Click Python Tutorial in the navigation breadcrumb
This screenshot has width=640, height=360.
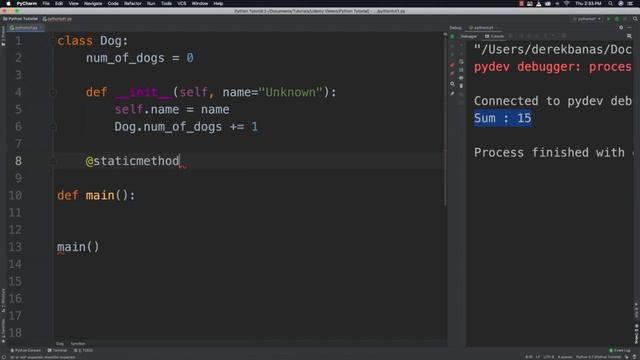click(20, 19)
